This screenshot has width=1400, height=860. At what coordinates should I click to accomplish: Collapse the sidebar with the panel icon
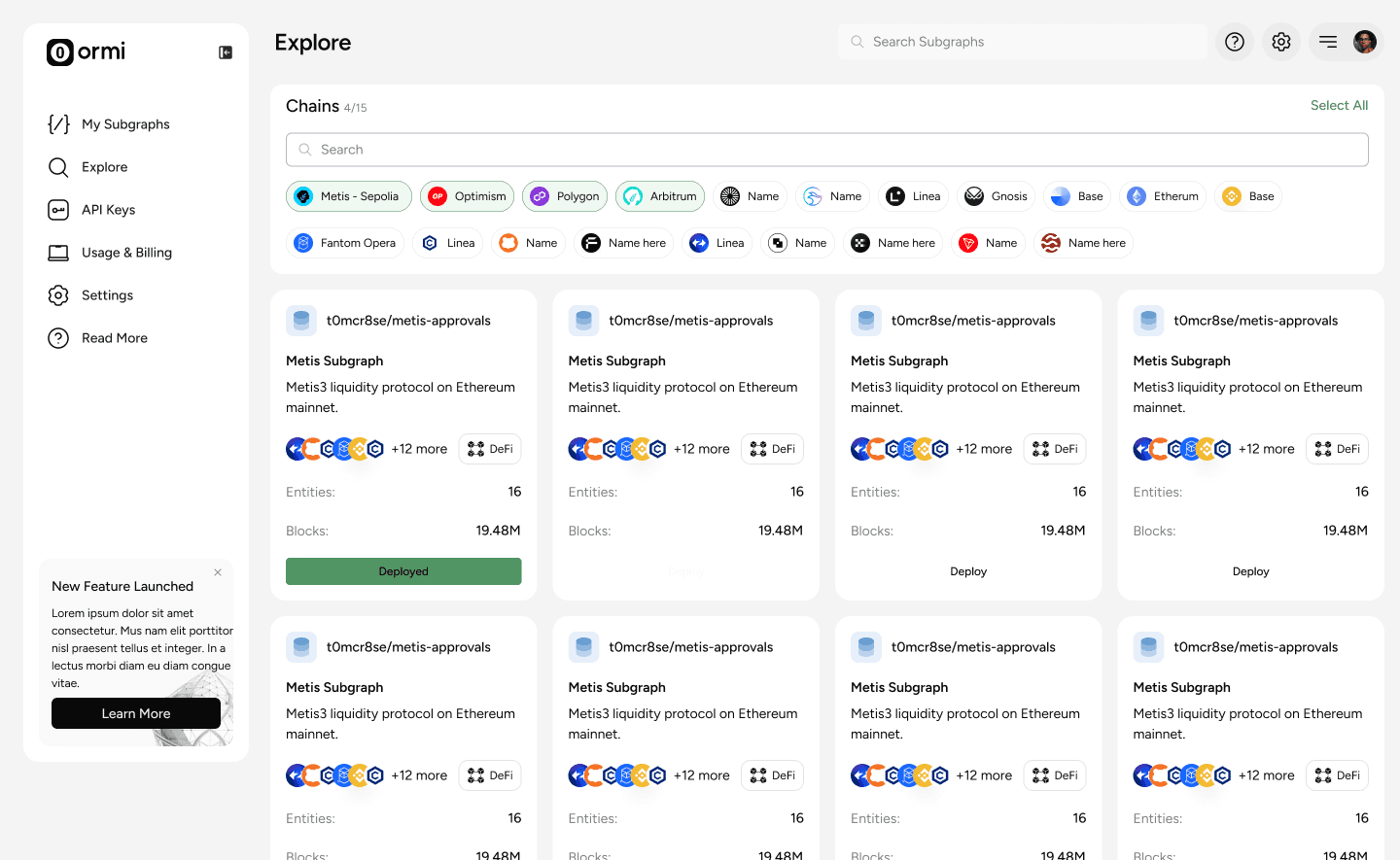pos(226,52)
